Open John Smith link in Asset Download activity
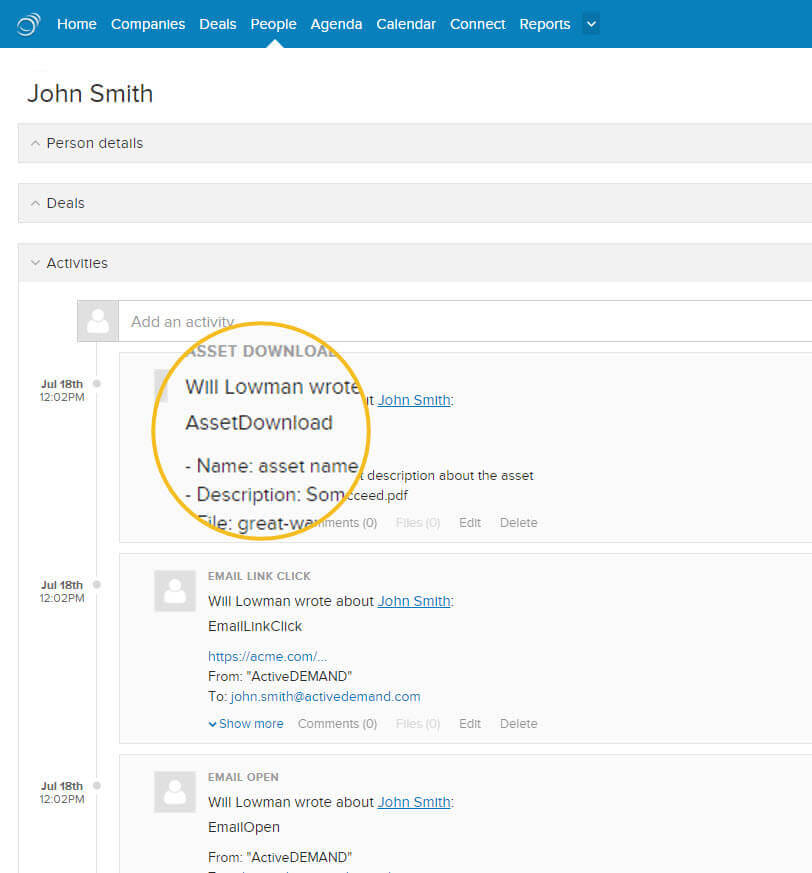The height and width of the screenshot is (873, 812). point(414,400)
